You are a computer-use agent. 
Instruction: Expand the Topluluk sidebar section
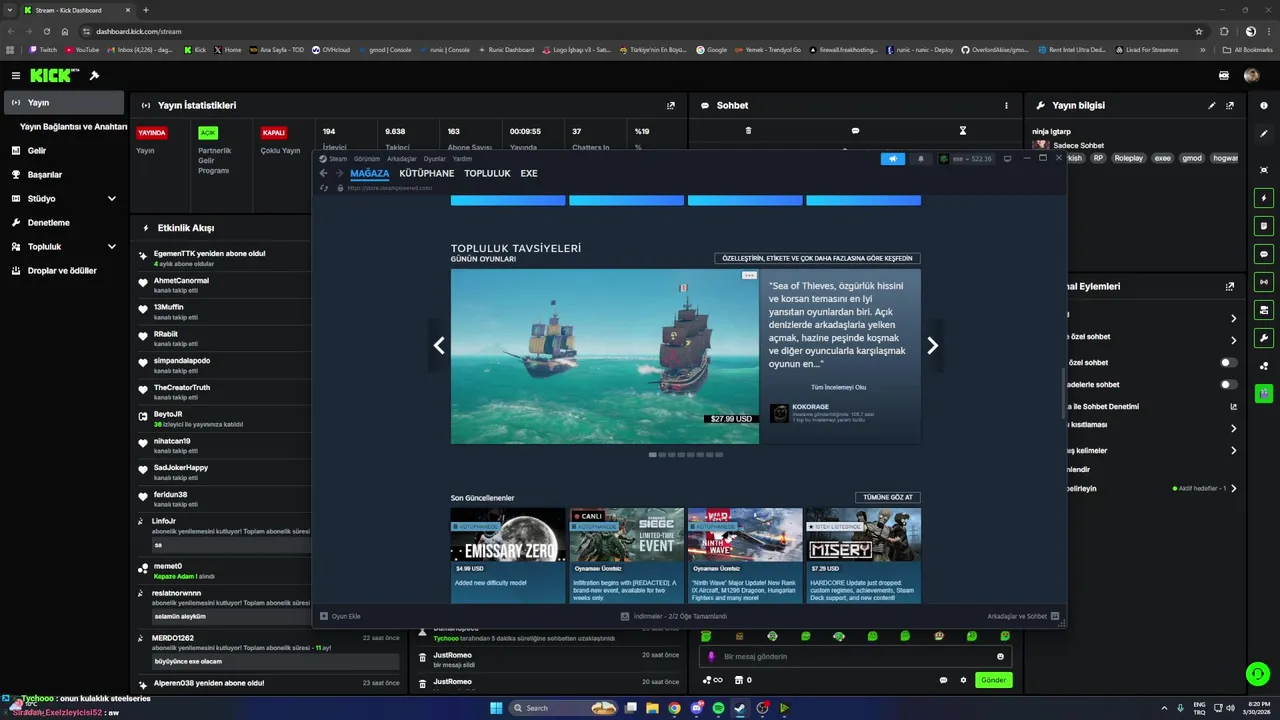[x=112, y=247]
